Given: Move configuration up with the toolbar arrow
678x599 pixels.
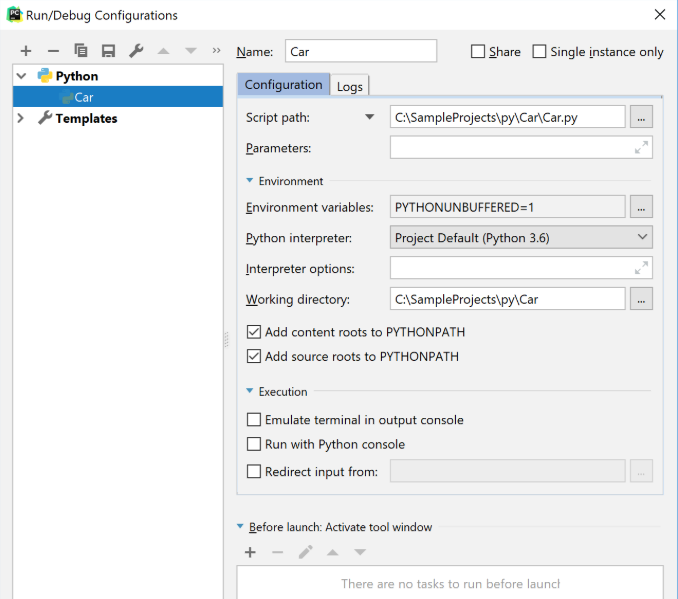Looking at the screenshot, I should coord(163,51).
